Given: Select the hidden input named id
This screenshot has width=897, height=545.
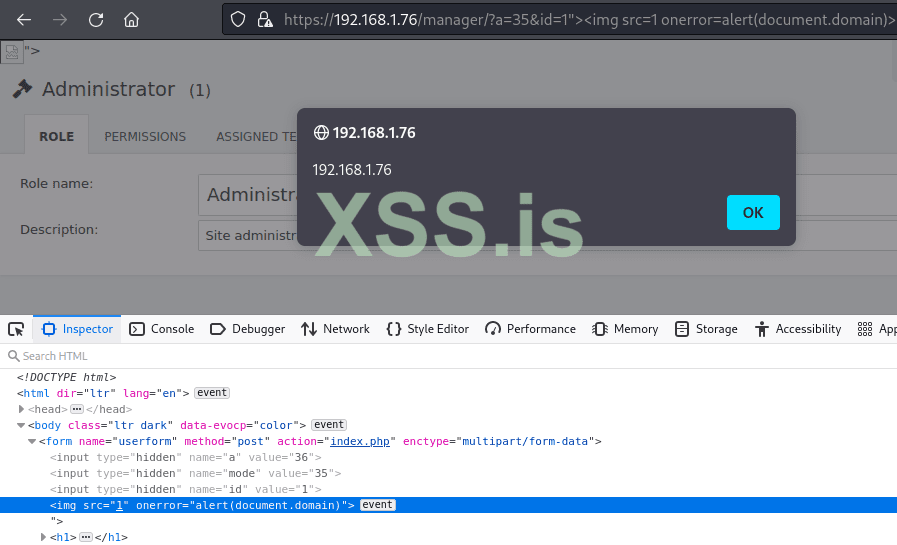Looking at the screenshot, I should pos(185,490).
